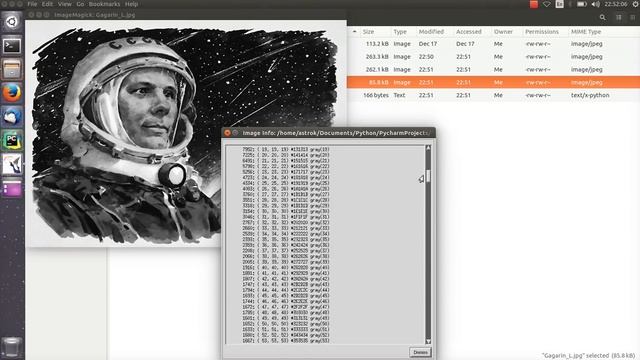The image size is (640, 360).
Task: Open the View menu
Action: click(64, 4)
